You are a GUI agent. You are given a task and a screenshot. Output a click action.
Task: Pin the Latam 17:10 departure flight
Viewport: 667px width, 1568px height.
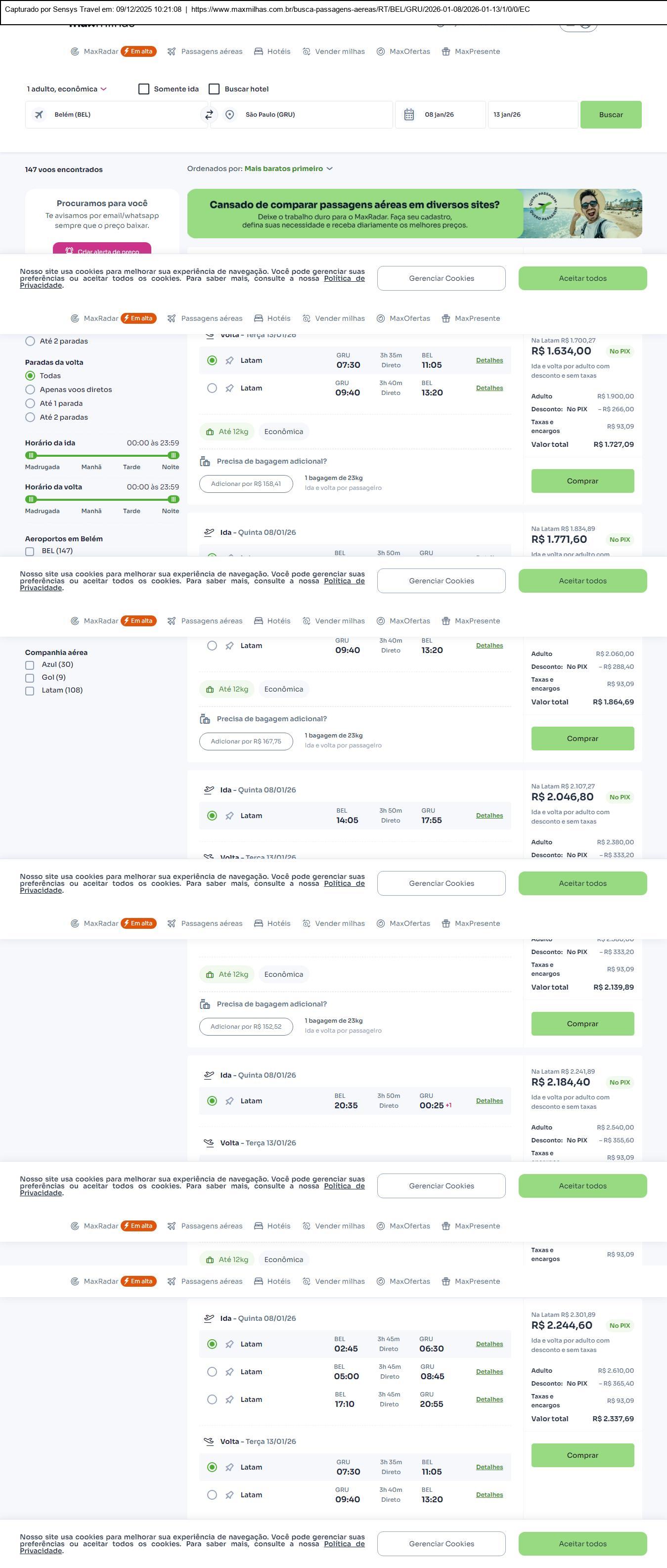[229, 1399]
